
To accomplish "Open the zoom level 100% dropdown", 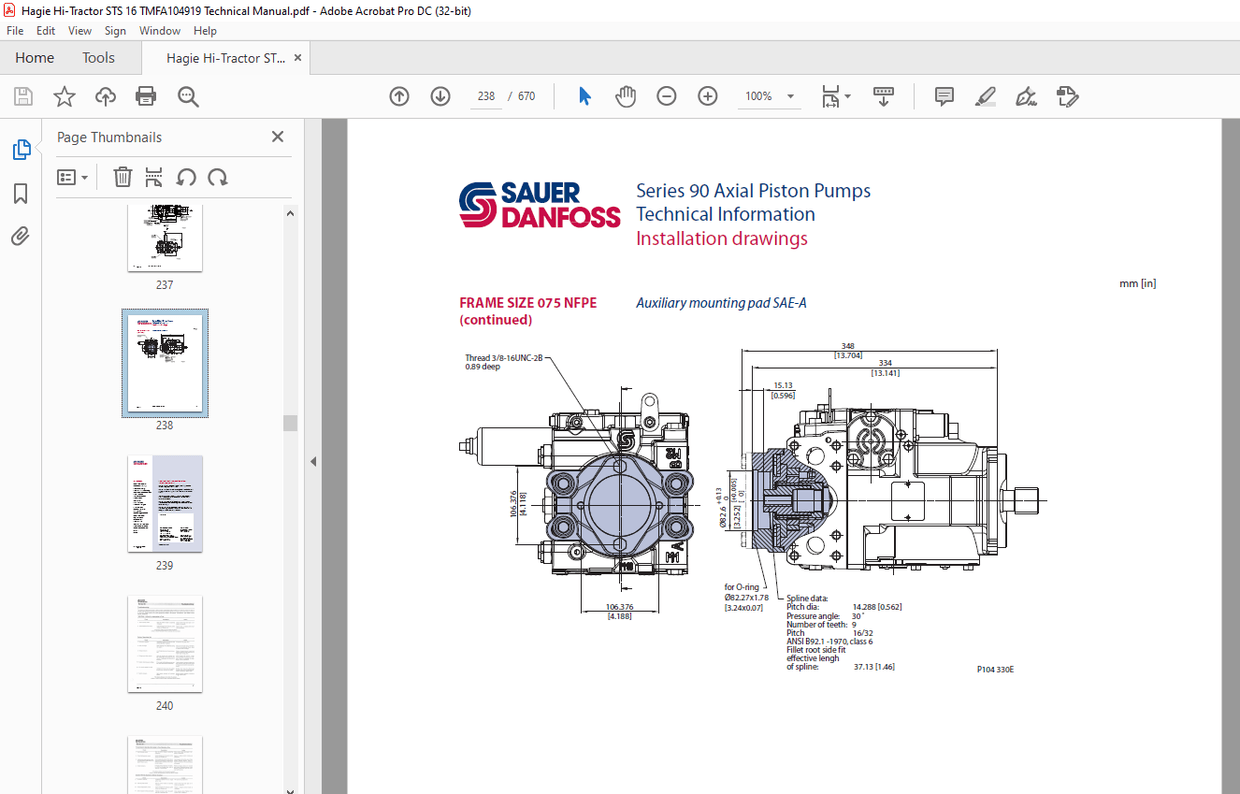I will point(769,96).
